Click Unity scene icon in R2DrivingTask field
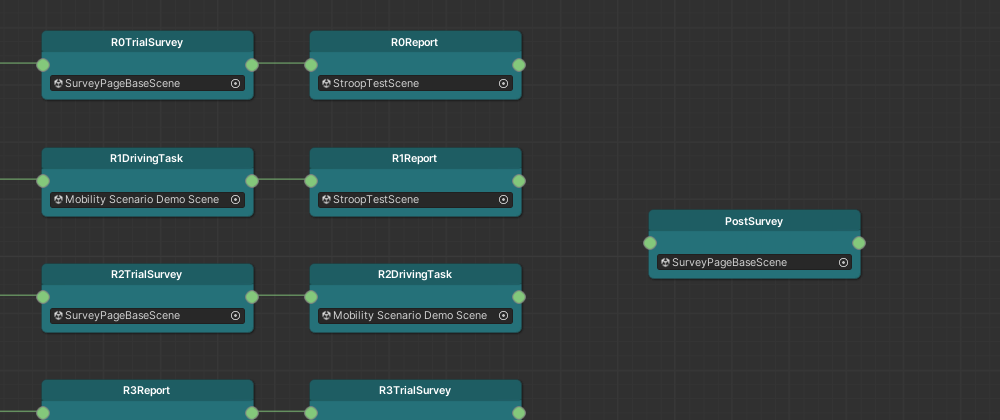The height and width of the screenshot is (420, 1000). tap(326, 315)
